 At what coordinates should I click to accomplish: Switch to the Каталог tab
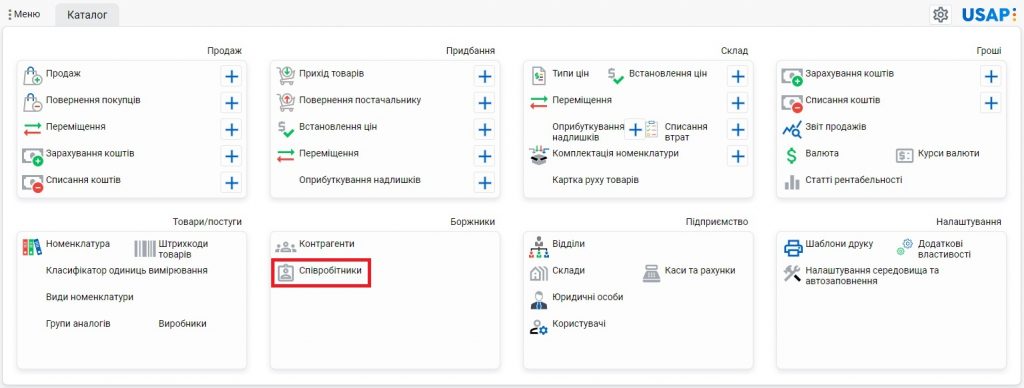[87, 14]
